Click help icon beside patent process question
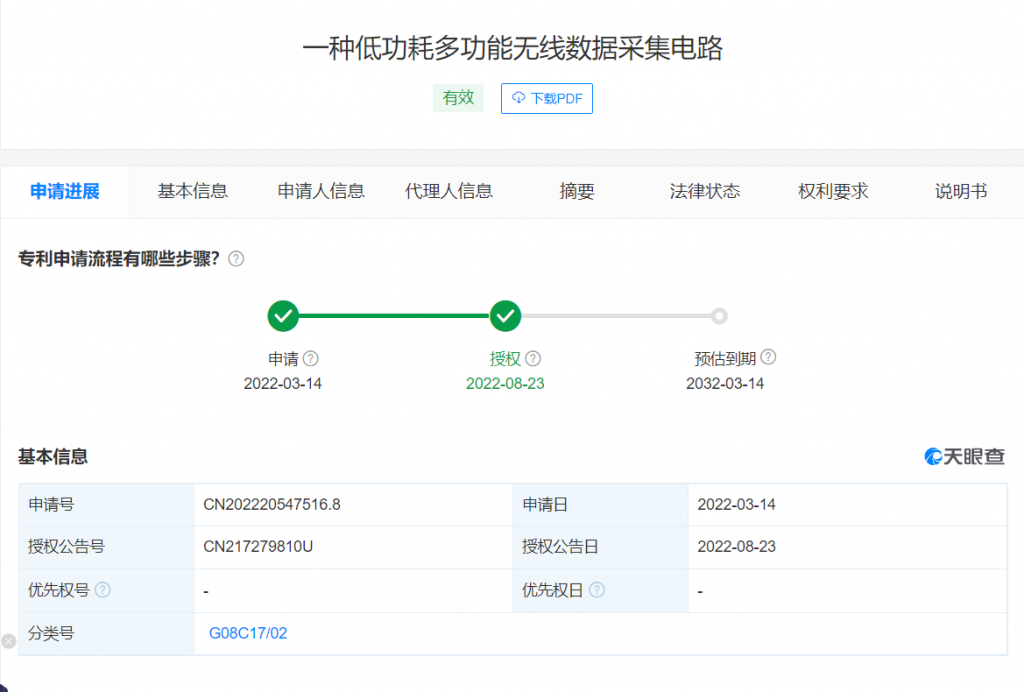Image resolution: width=1024 pixels, height=692 pixels. click(236, 259)
